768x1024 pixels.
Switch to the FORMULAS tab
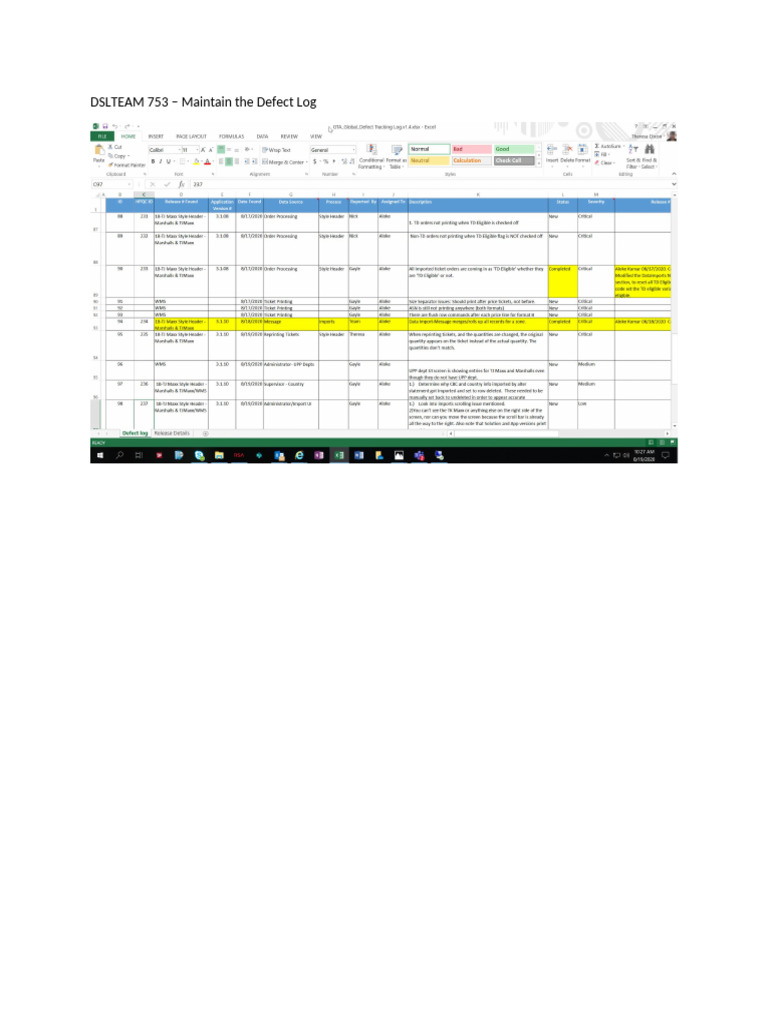pos(231,136)
